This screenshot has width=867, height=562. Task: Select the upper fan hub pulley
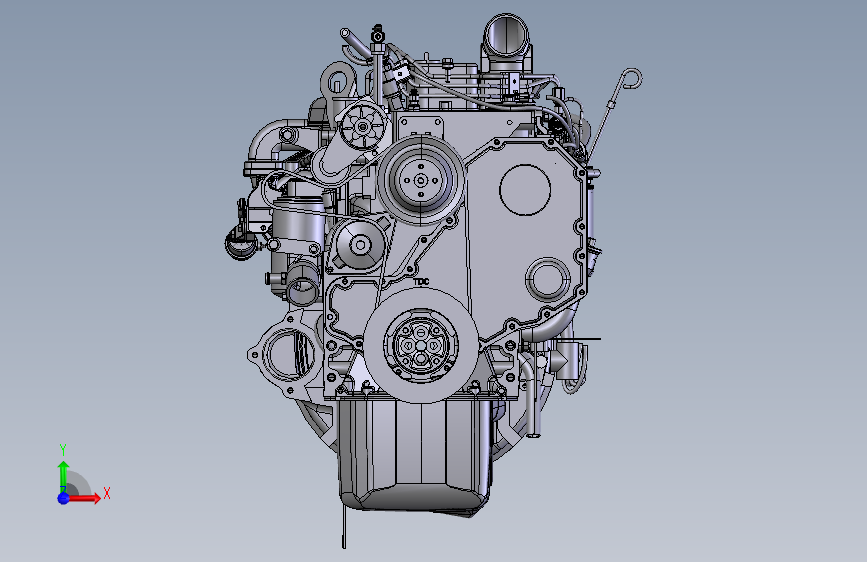pyautogui.click(x=421, y=180)
